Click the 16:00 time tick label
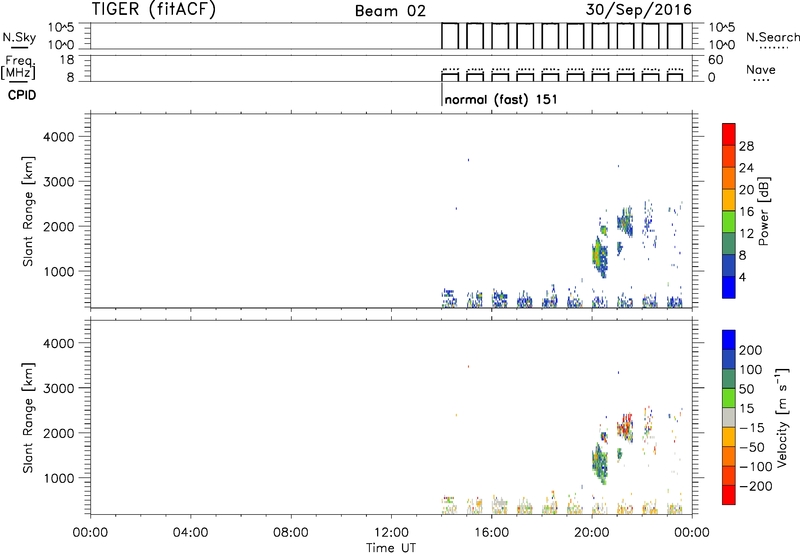Image resolution: width=800 pixels, height=554 pixels. (491, 533)
